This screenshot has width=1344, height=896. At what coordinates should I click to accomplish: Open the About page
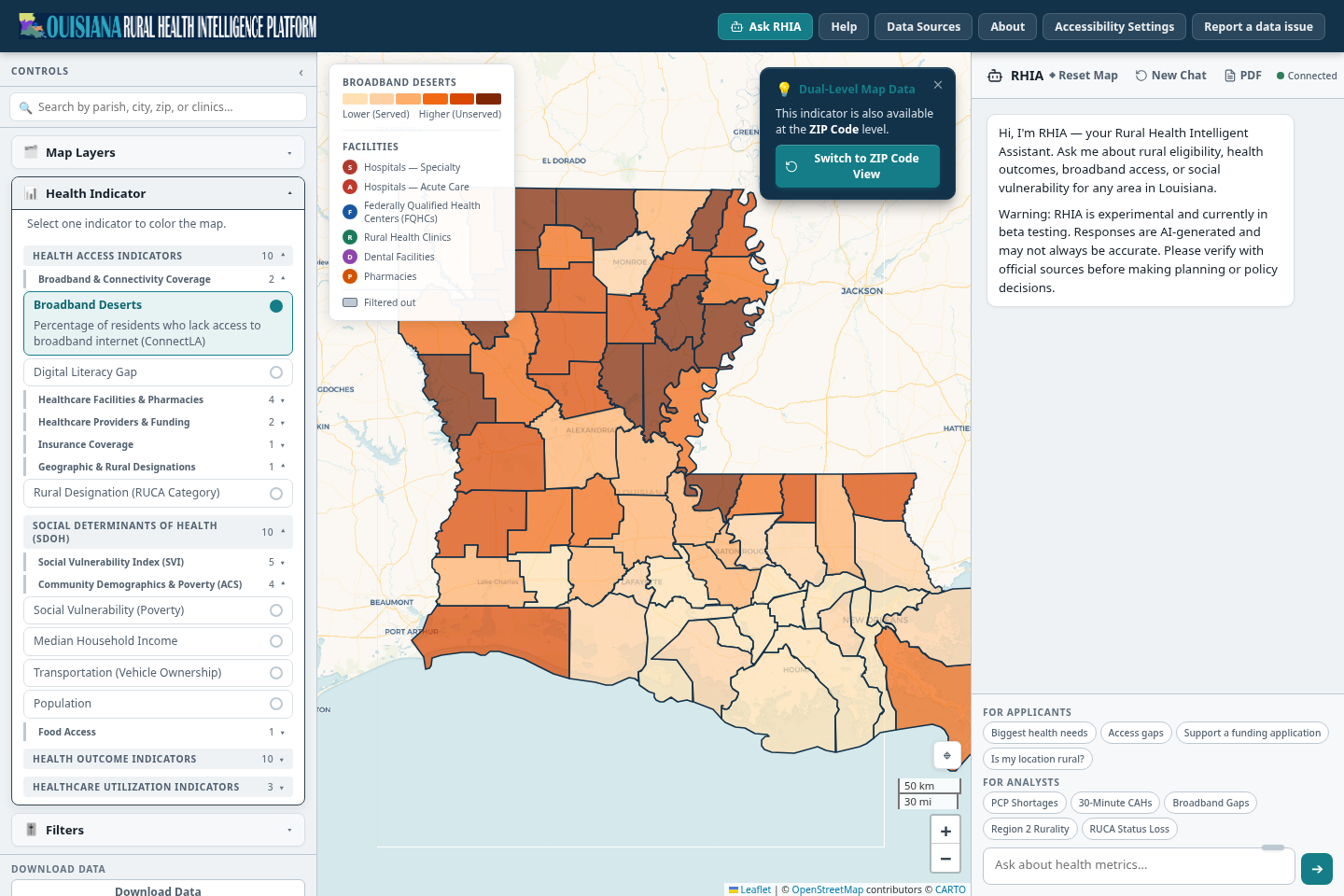click(1007, 27)
